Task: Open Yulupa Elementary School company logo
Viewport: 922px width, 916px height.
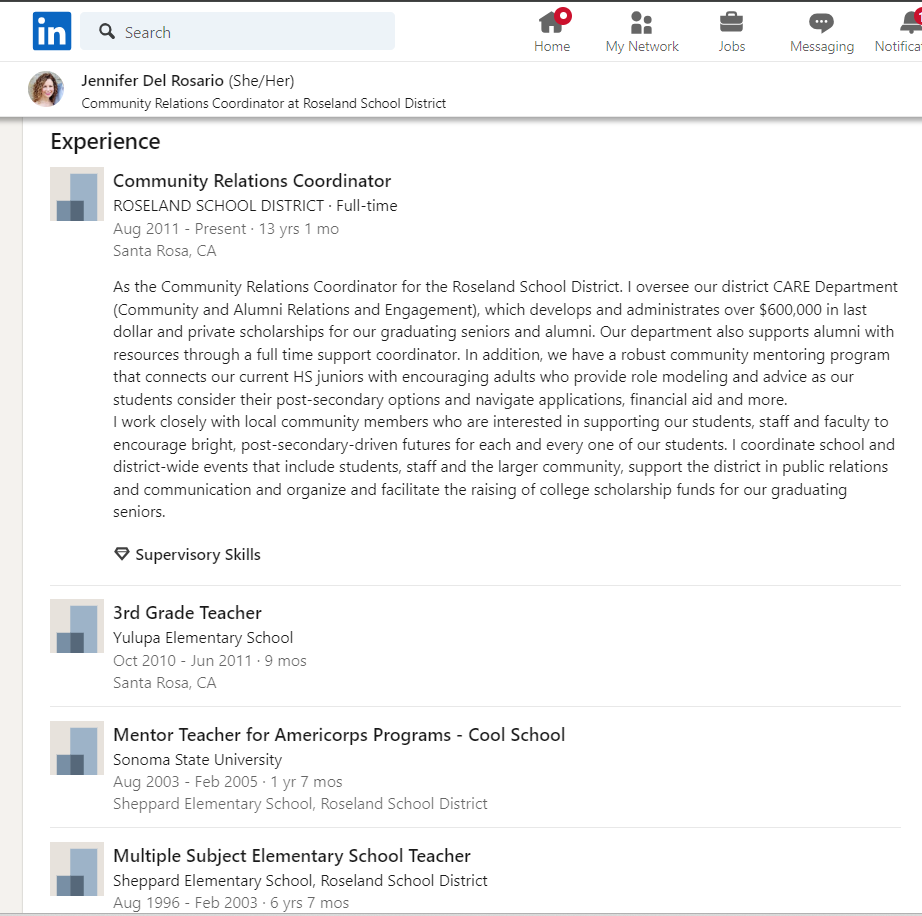Action: pyautogui.click(x=77, y=626)
